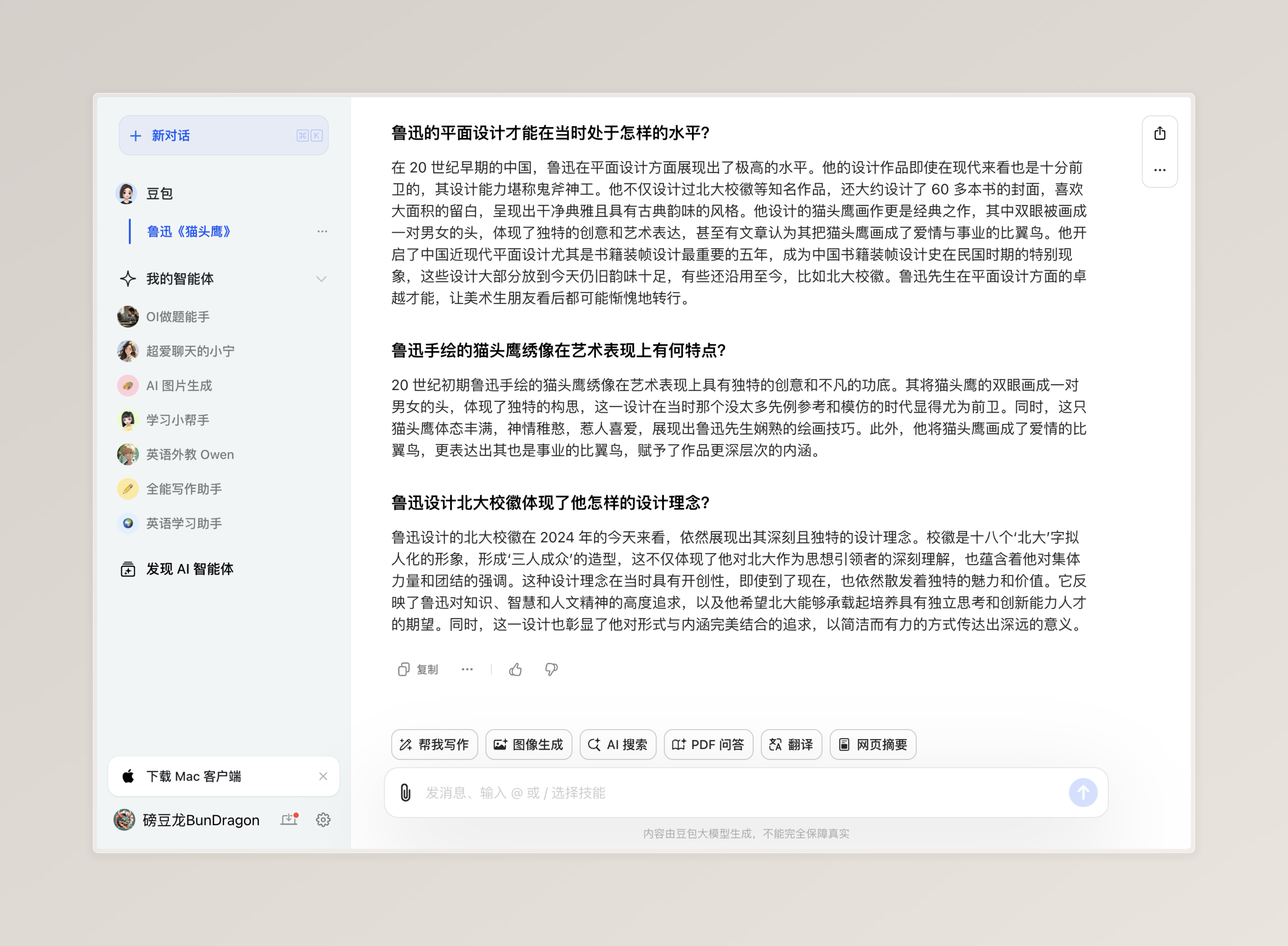Click the 我的智能体 sparkle icon
Screen dimensions: 1288x946
[x=128, y=279]
